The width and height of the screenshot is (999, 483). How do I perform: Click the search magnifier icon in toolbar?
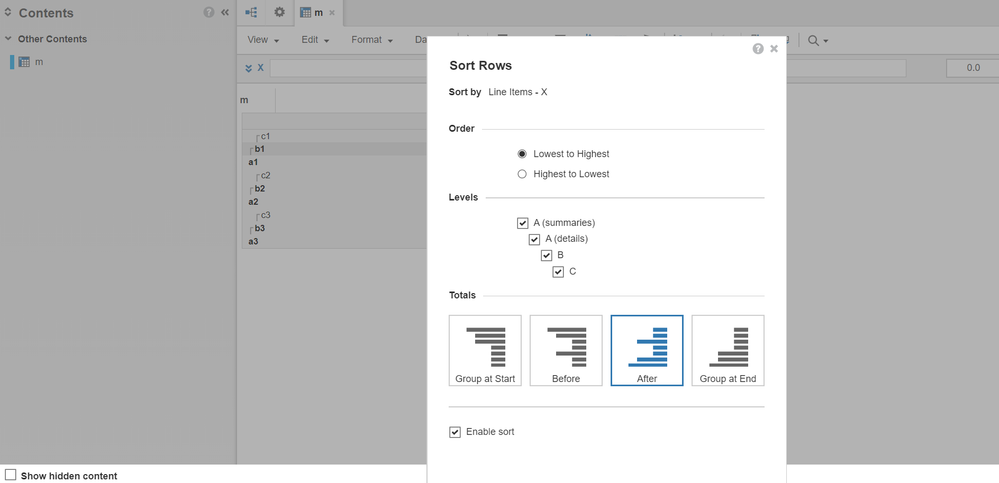point(813,40)
